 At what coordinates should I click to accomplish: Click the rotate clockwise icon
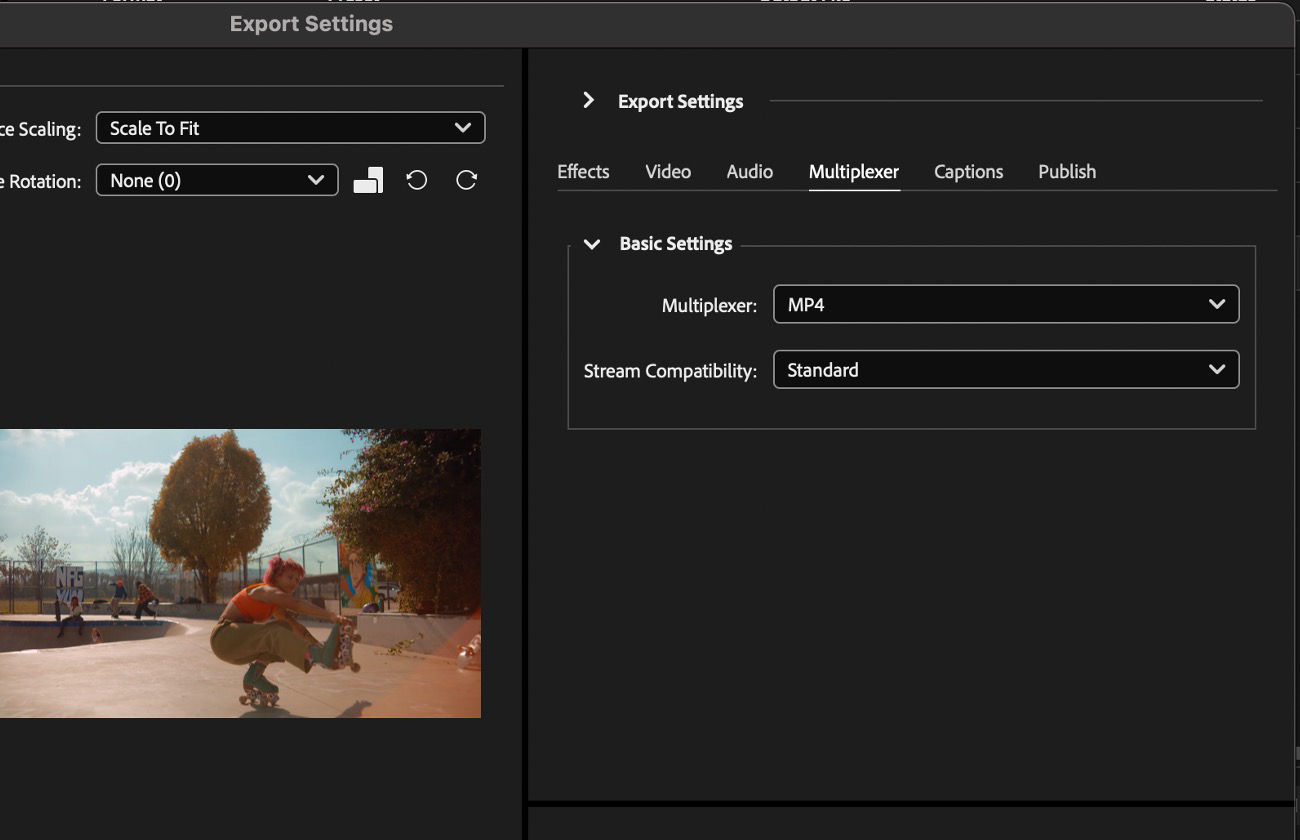click(x=466, y=180)
